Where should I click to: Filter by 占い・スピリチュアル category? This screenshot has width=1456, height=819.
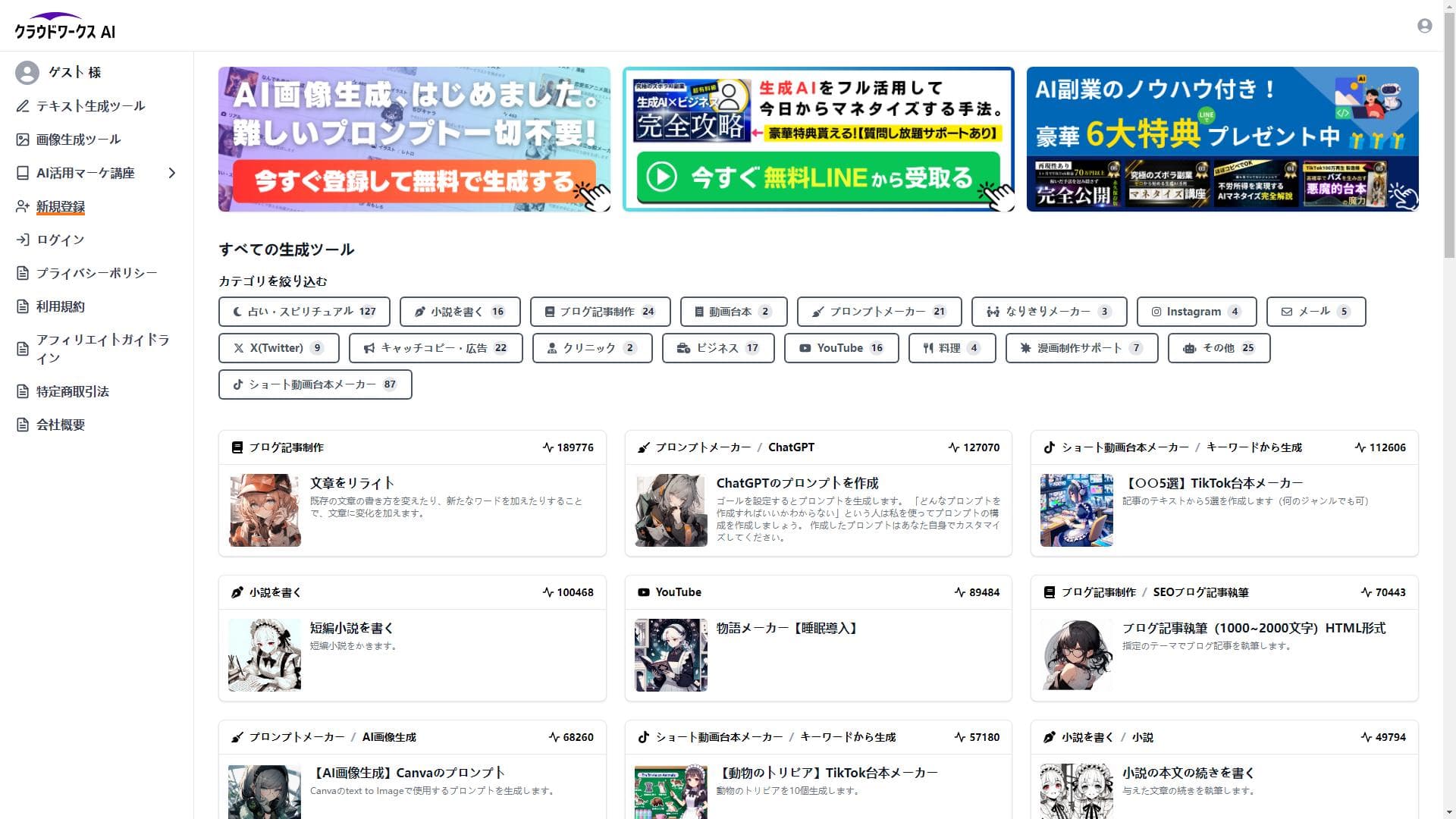click(304, 312)
